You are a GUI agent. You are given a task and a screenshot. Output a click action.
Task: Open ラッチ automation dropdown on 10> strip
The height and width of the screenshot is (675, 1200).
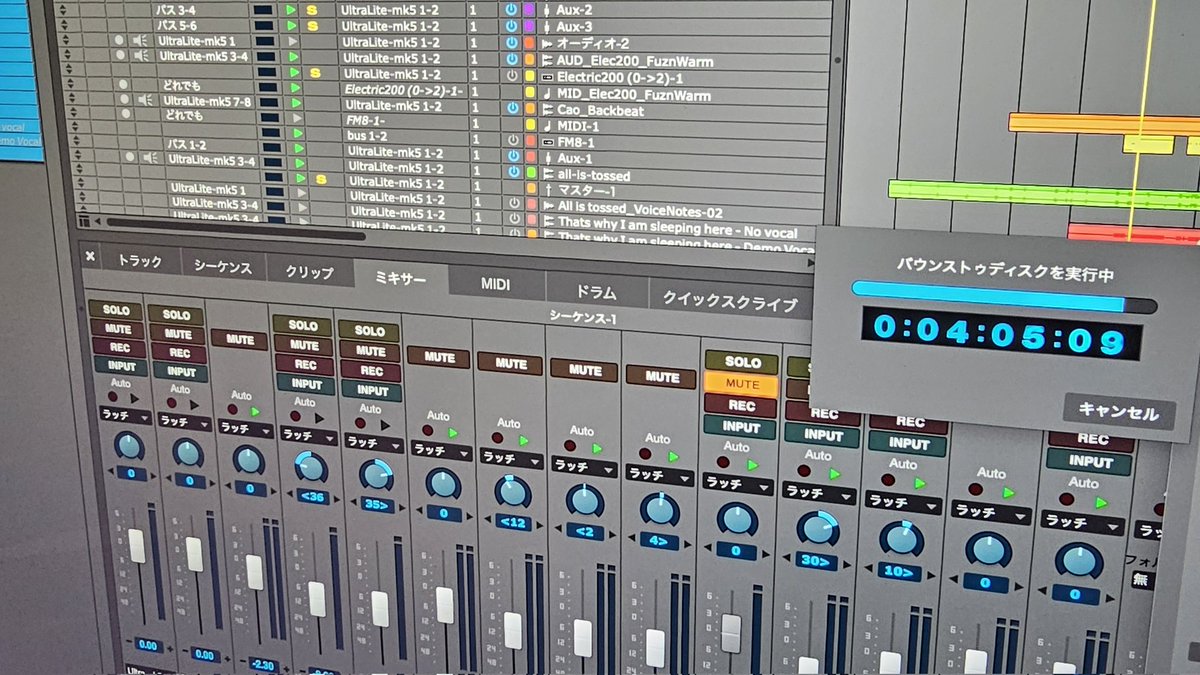click(x=901, y=502)
